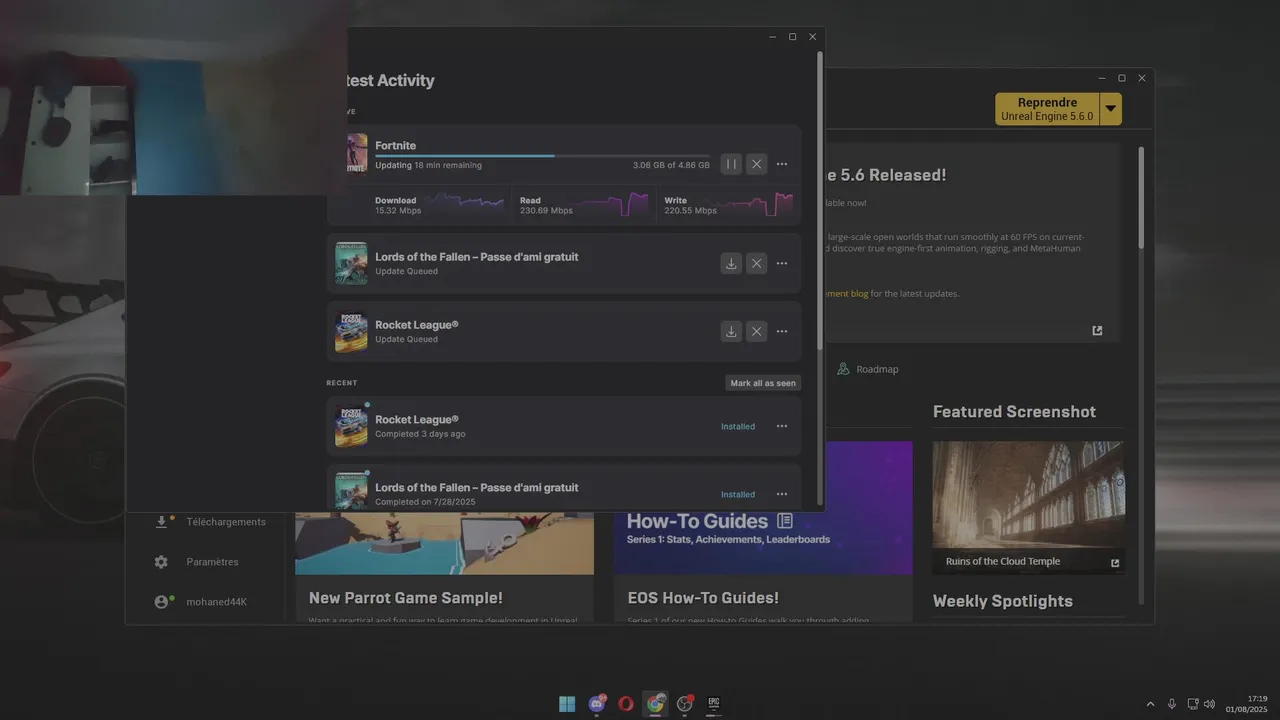Click the Paramètres gear icon
The height and width of the screenshot is (720, 1280).
tap(161, 562)
